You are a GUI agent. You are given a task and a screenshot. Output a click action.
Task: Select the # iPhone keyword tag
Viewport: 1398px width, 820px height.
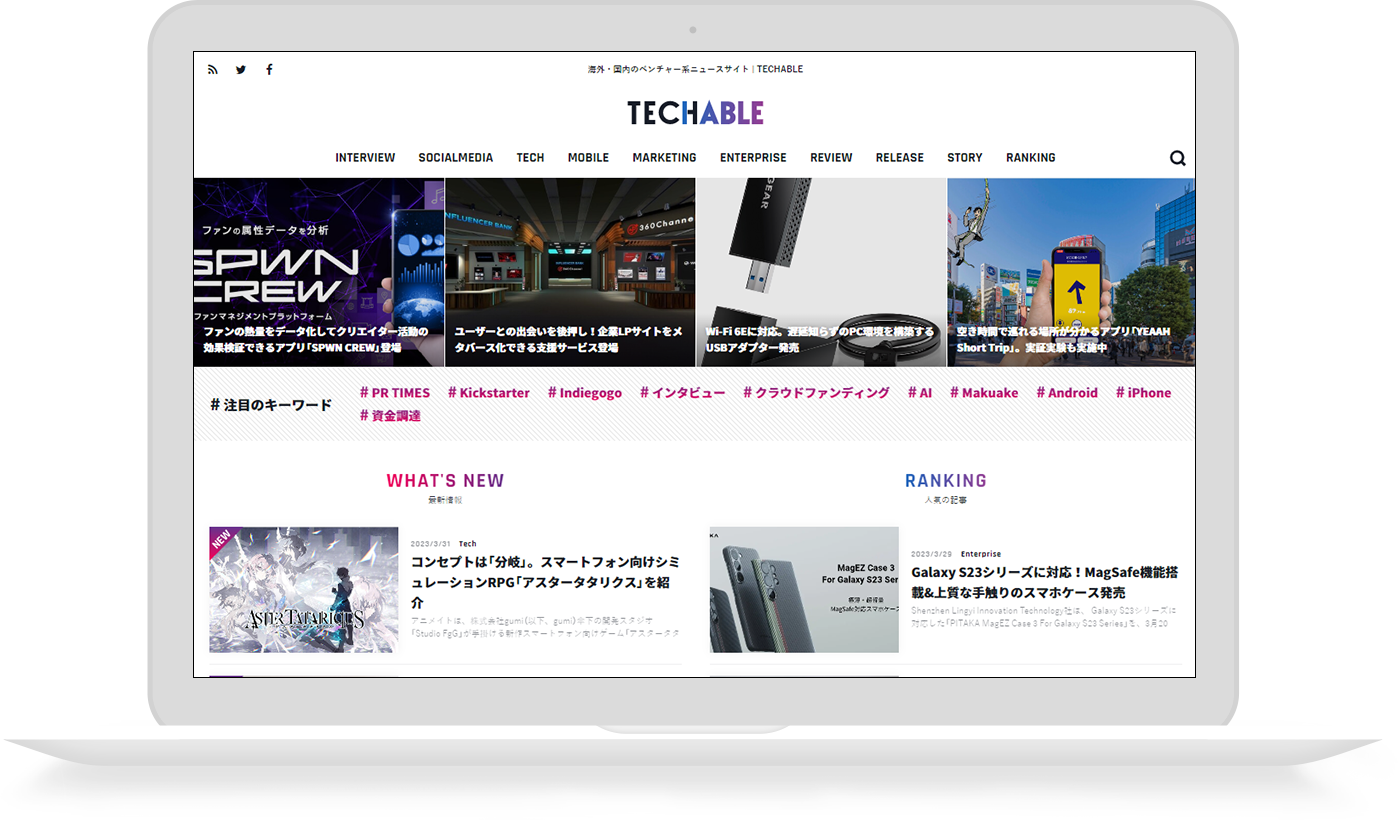tap(1143, 393)
